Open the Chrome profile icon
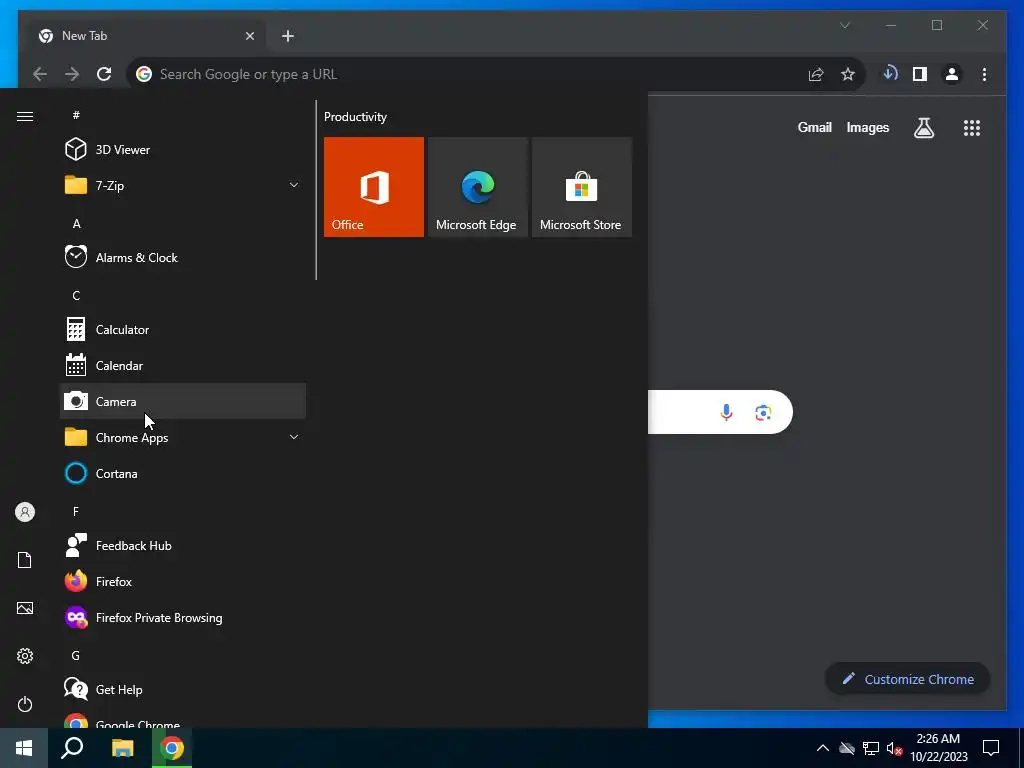 952,74
